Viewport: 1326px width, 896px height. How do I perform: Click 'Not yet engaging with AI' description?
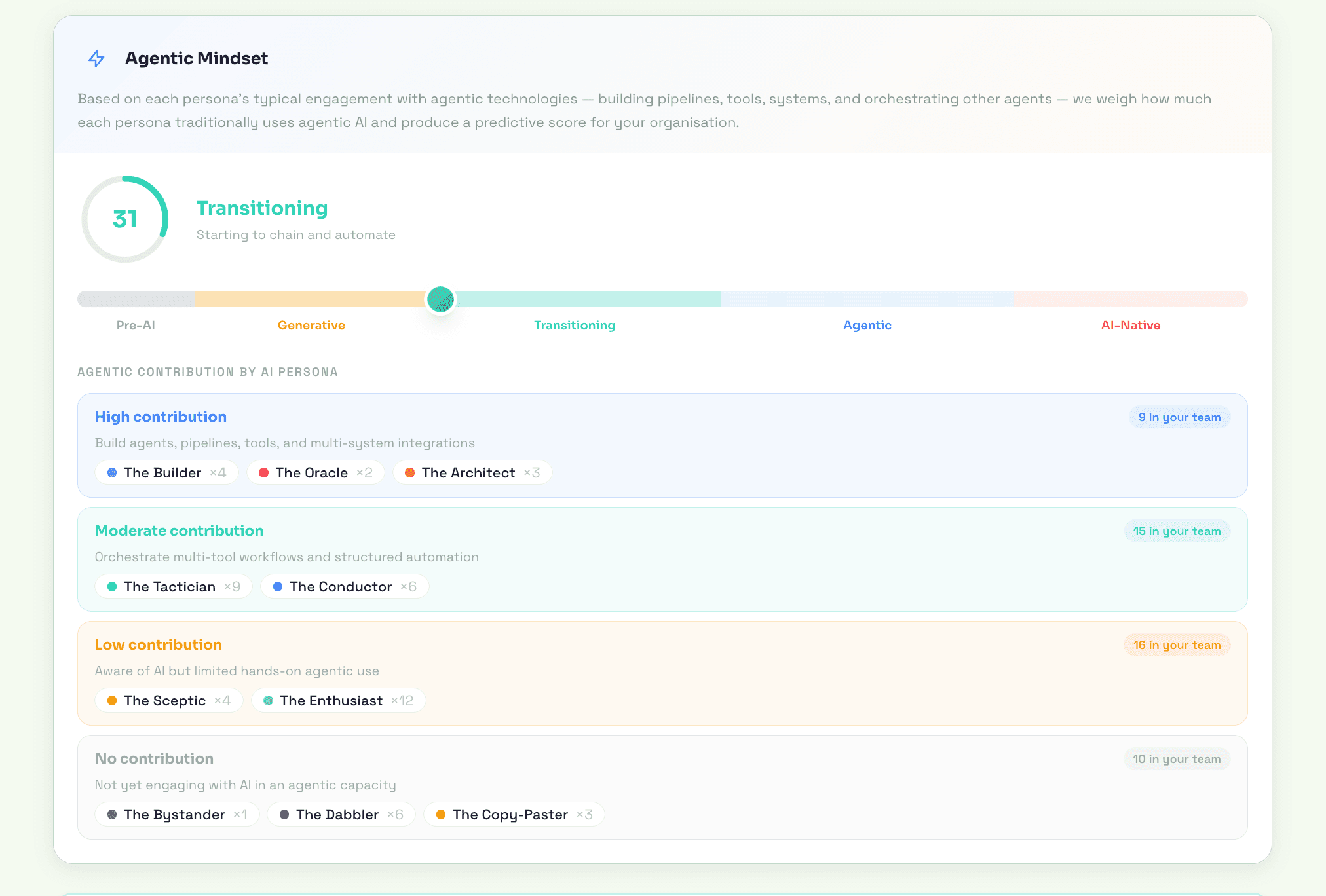point(245,785)
